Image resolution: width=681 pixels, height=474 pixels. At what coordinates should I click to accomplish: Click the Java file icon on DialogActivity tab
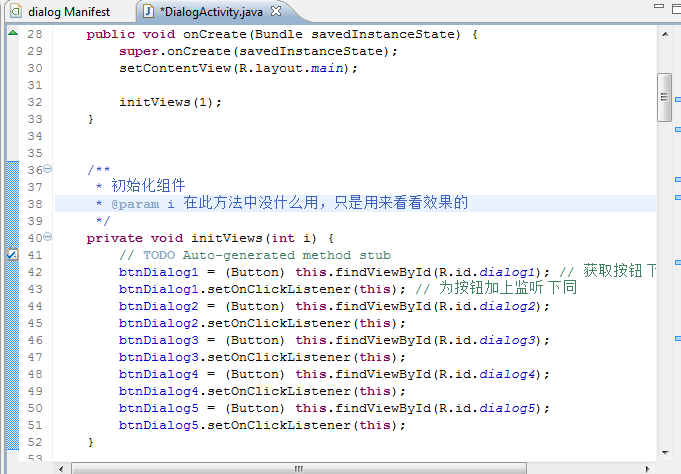tap(148, 11)
